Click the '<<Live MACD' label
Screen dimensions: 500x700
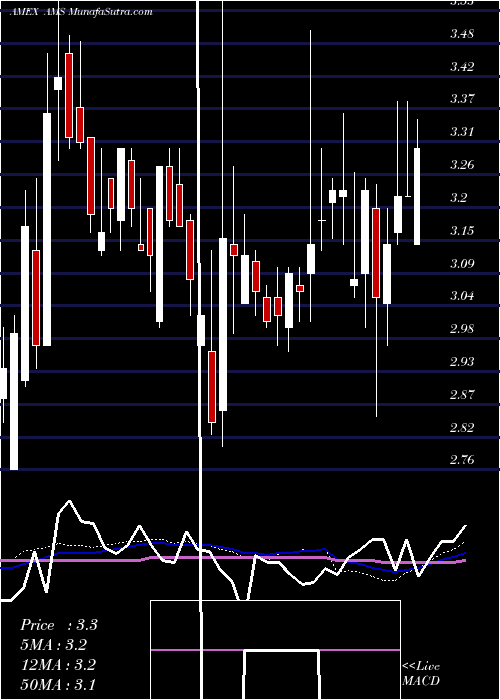pos(421,673)
